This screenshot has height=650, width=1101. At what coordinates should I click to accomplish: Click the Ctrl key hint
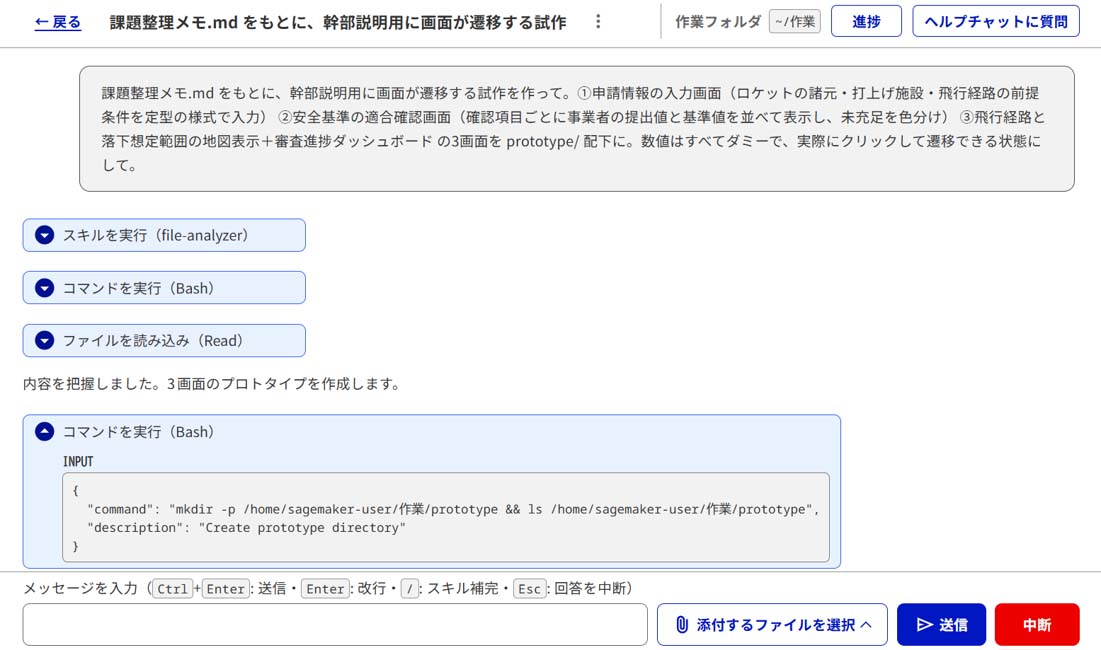pos(172,589)
